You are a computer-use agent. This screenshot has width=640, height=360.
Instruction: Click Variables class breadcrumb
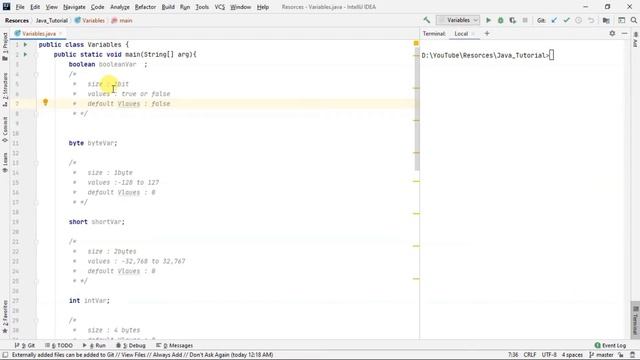(x=90, y=20)
